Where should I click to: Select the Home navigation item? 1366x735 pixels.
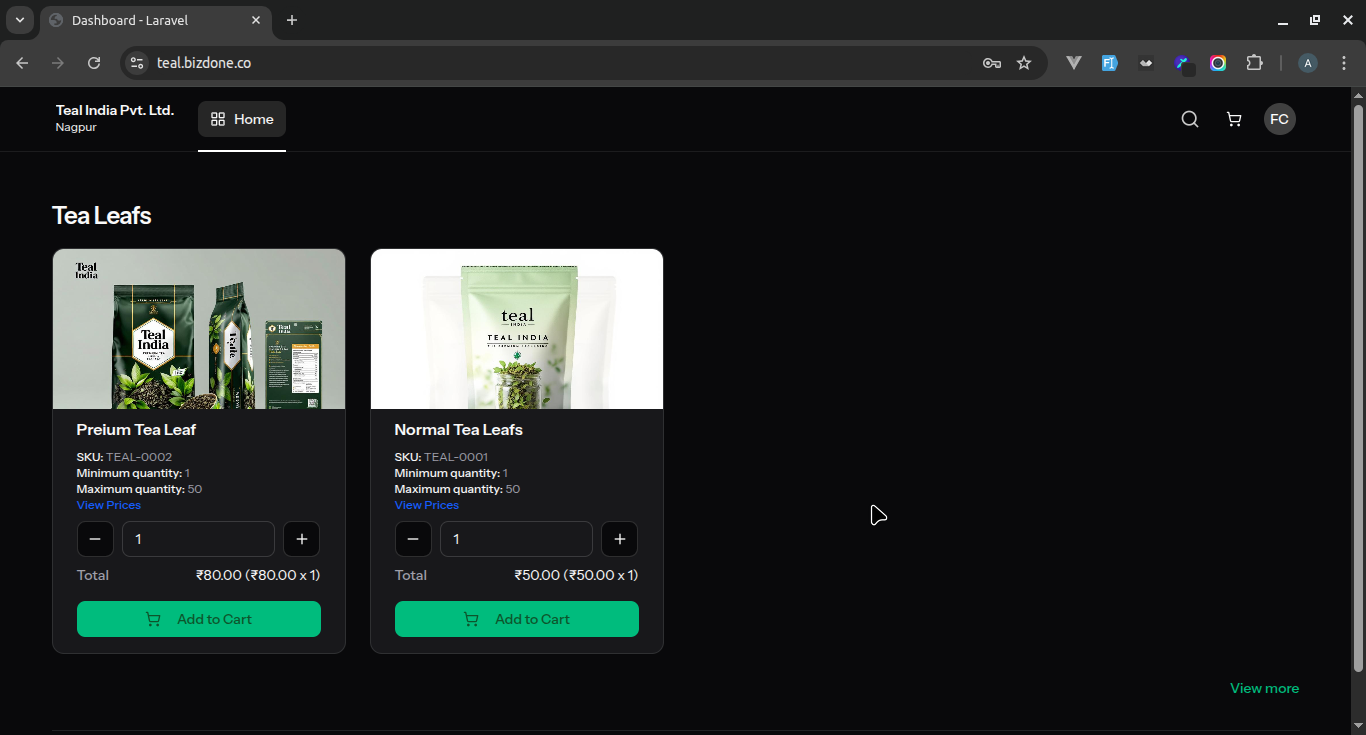[241, 118]
